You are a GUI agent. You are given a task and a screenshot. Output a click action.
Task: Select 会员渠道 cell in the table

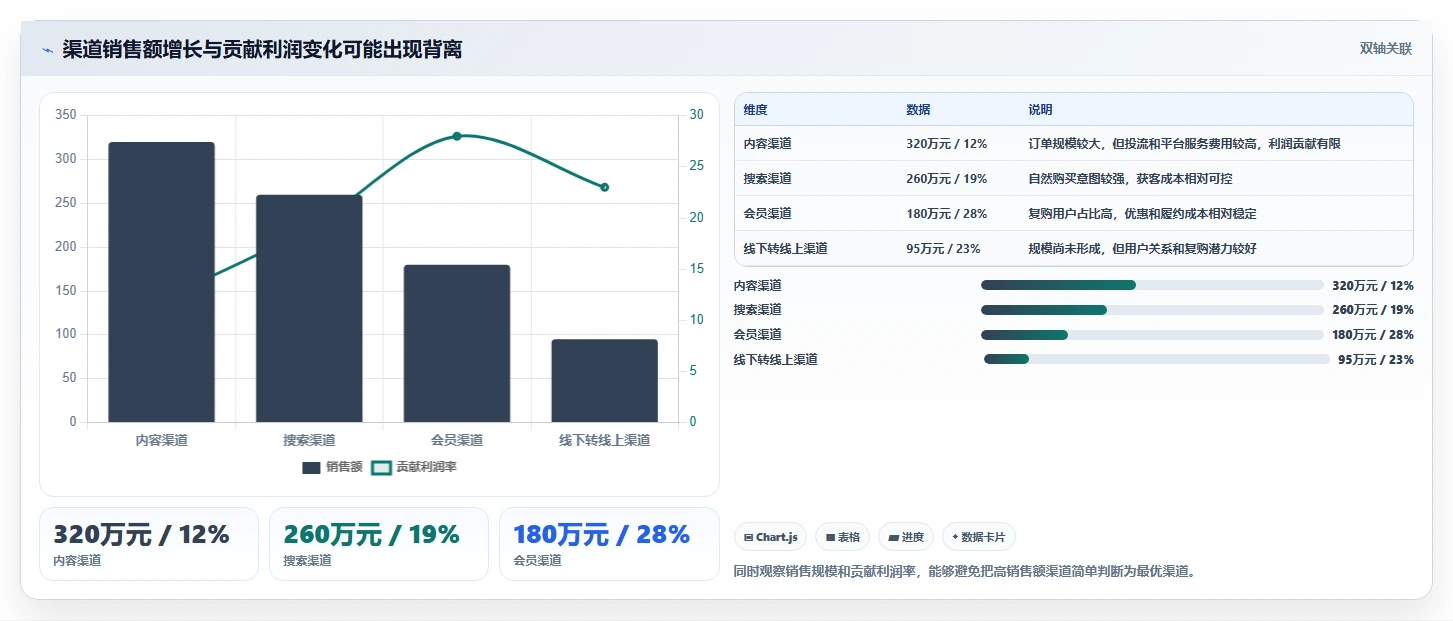(x=768, y=214)
